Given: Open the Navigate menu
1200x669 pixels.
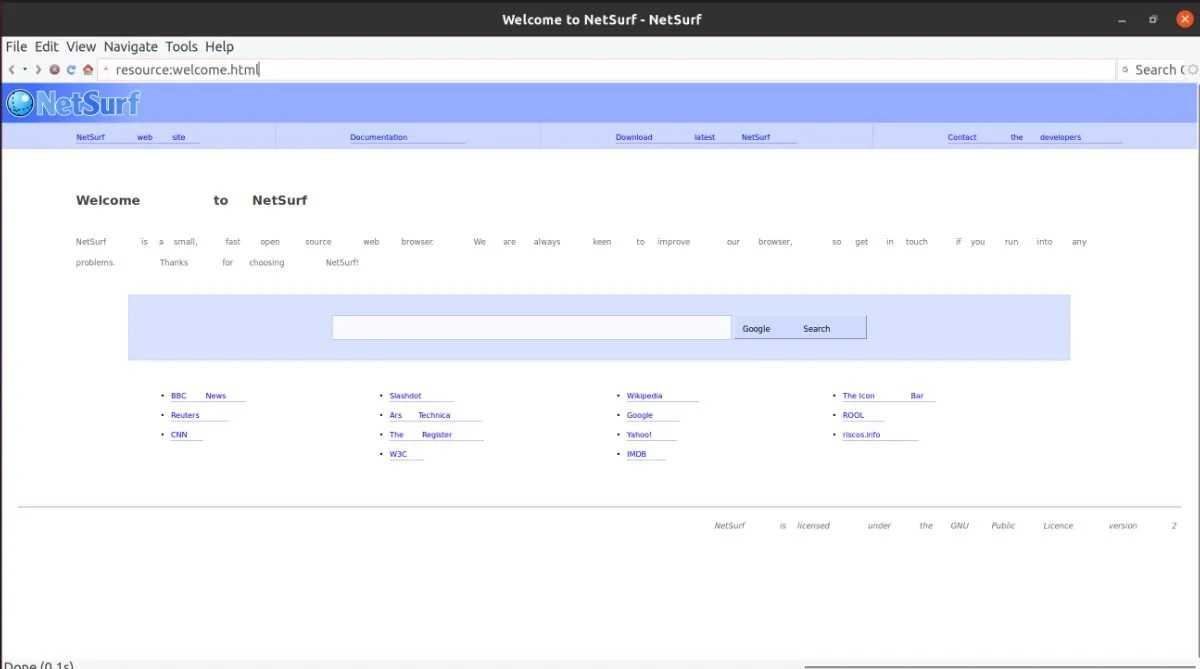Looking at the screenshot, I should point(131,46).
